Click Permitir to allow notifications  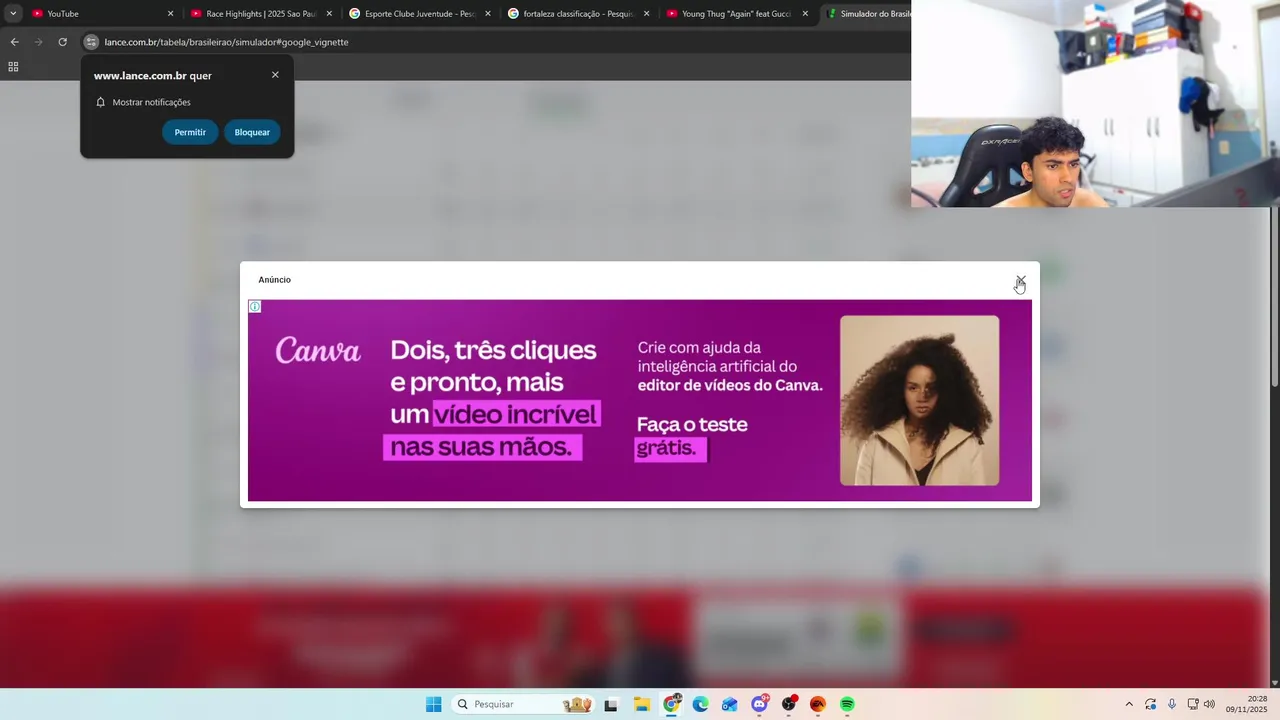click(x=190, y=132)
